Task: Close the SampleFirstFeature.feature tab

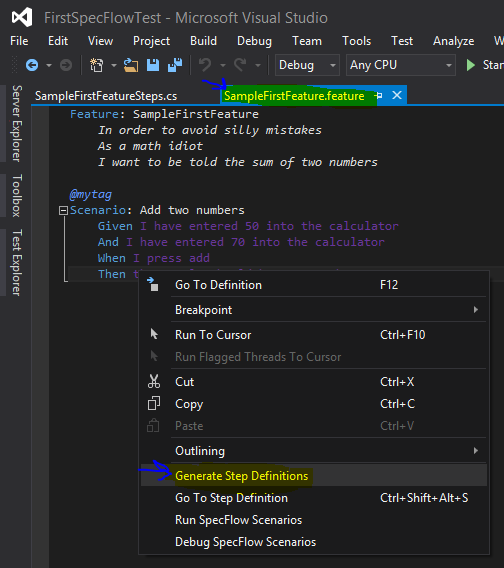Action: [x=397, y=95]
